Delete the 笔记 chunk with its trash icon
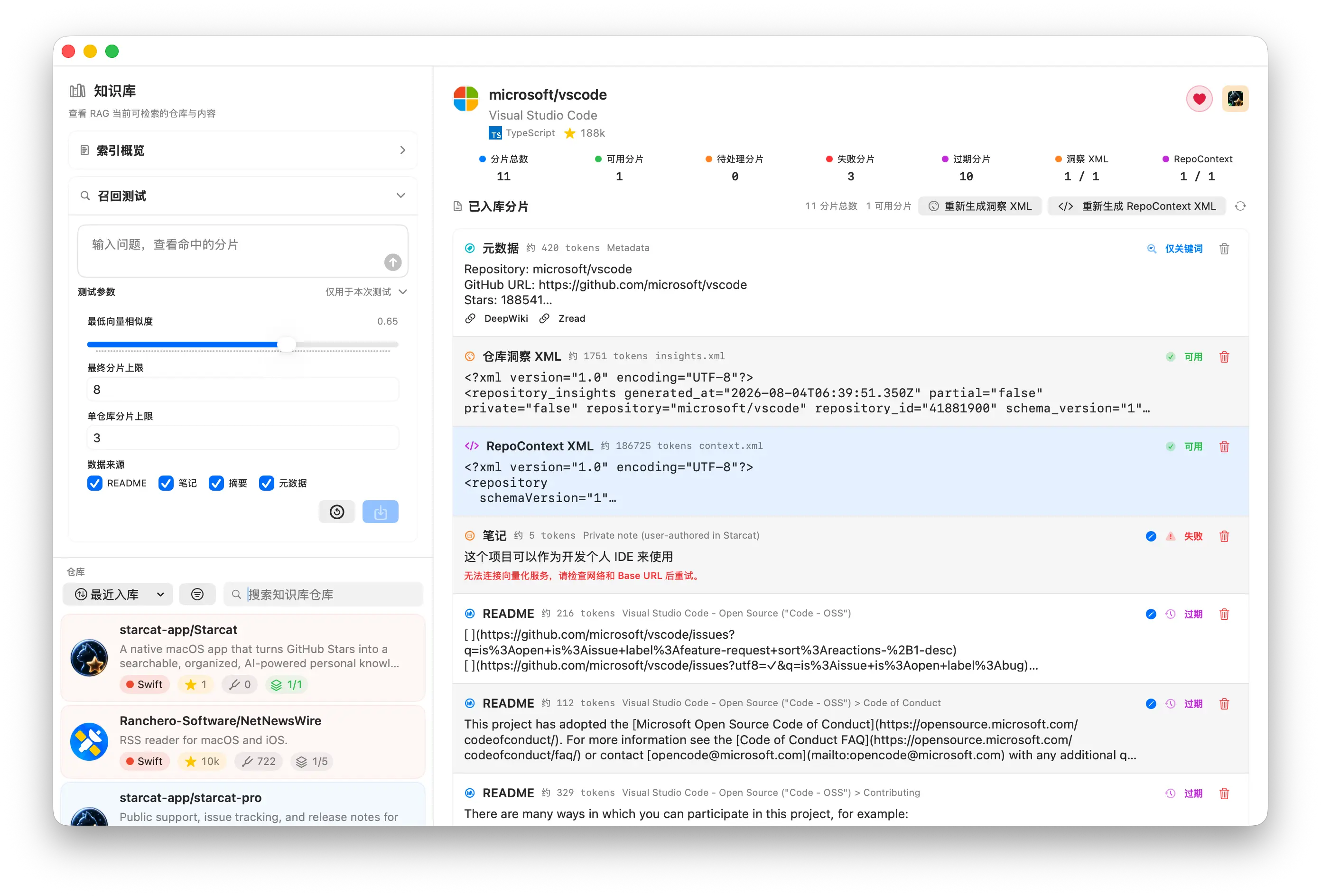Image resolution: width=1321 pixels, height=896 pixels. (x=1224, y=536)
